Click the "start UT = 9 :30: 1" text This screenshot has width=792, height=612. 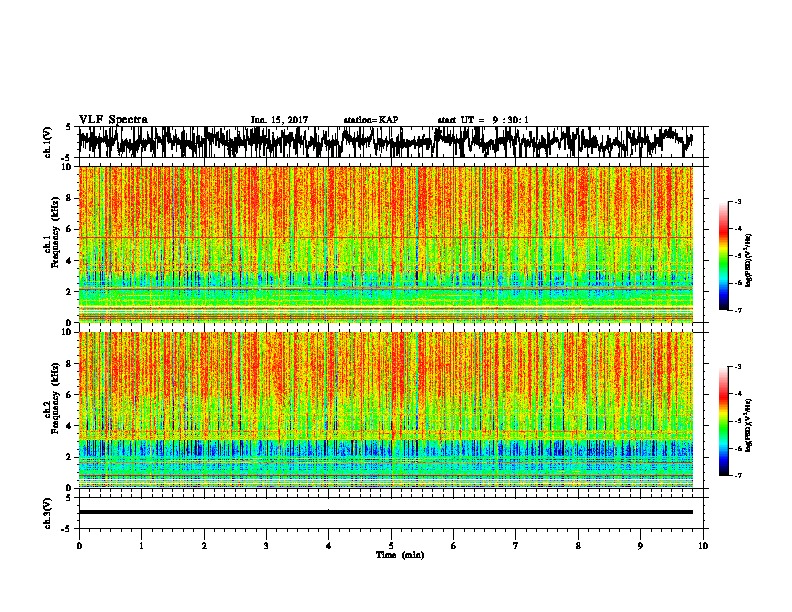(x=483, y=120)
